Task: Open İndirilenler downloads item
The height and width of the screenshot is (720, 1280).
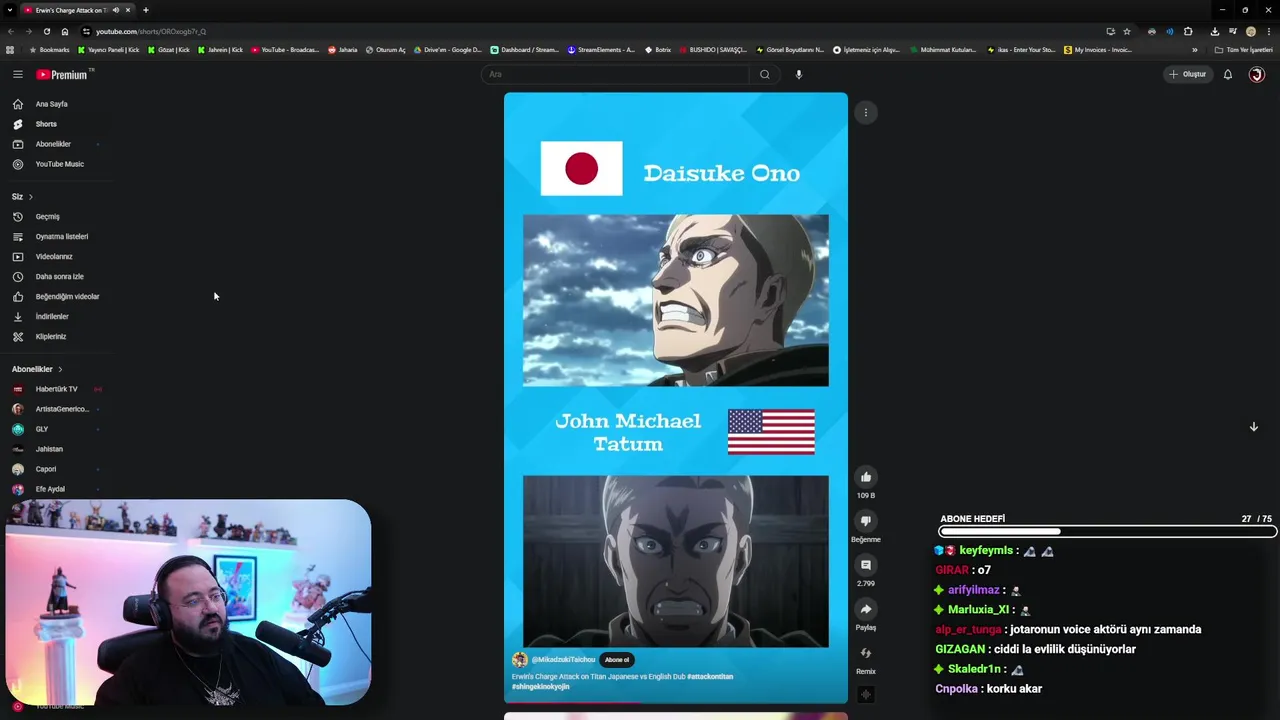Action: point(52,317)
